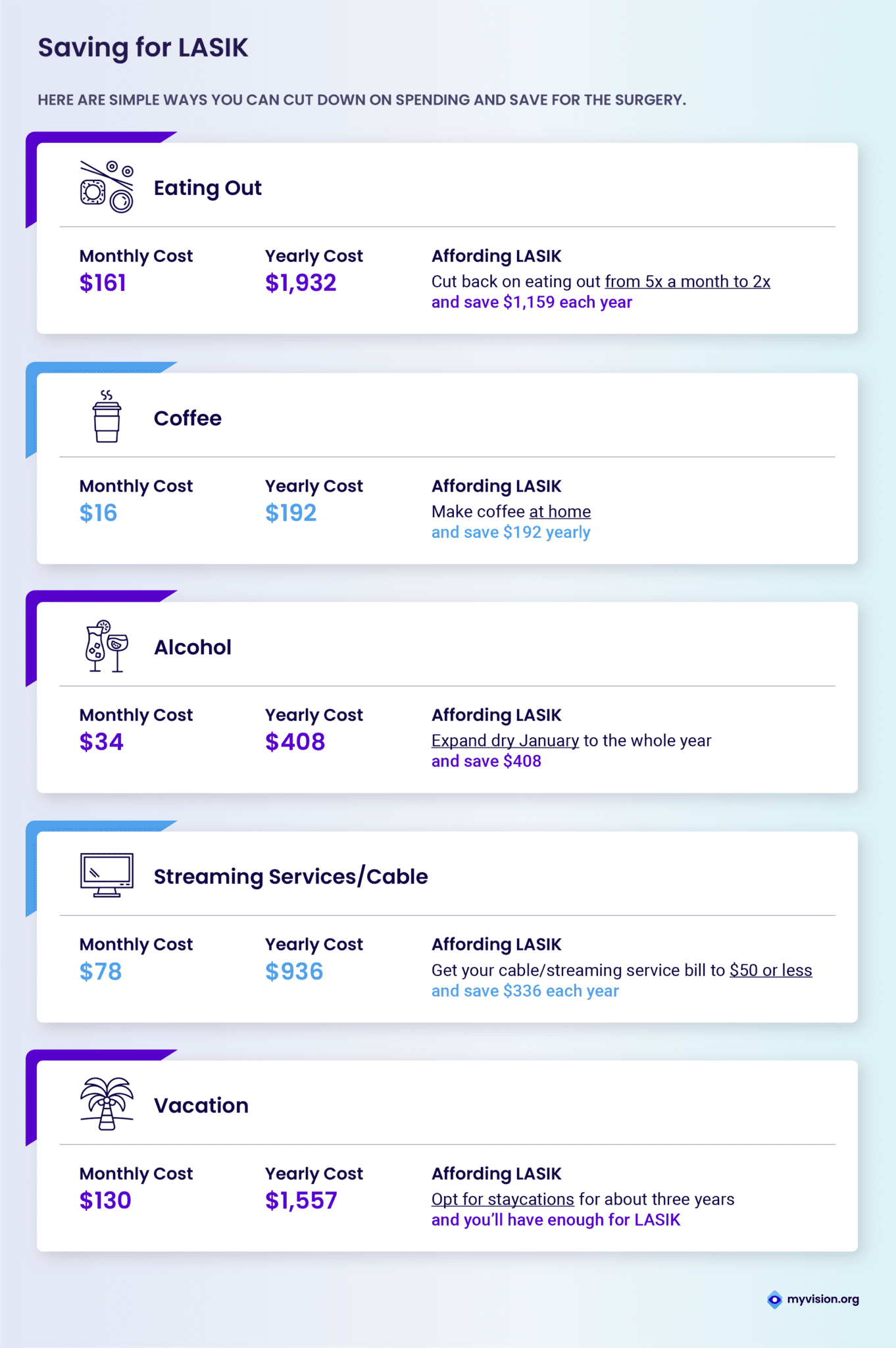Viewport: 896px width, 1348px height.
Task: Click the coffee cup icon
Action: tap(107, 417)
